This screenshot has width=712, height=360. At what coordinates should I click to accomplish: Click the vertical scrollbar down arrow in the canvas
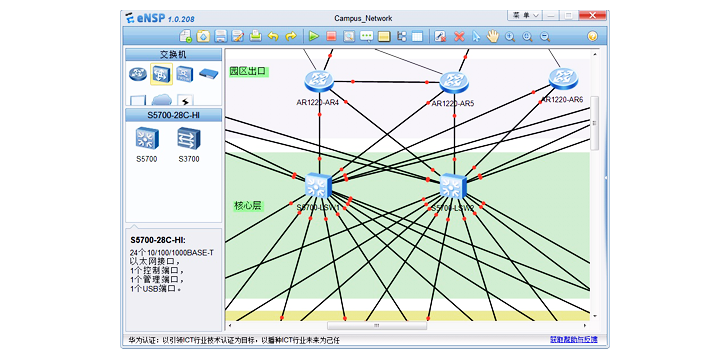click(595, 316)
